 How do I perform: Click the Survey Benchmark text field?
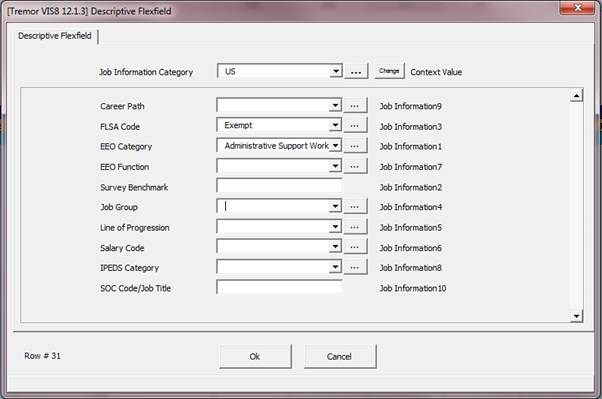pos(279,186)
